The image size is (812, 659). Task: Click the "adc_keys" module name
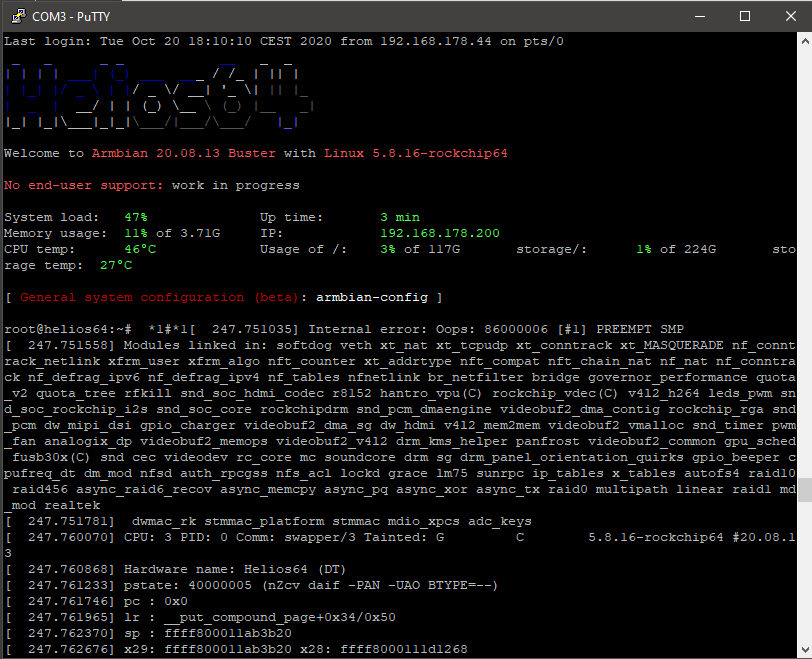click(x=500, y=522)
